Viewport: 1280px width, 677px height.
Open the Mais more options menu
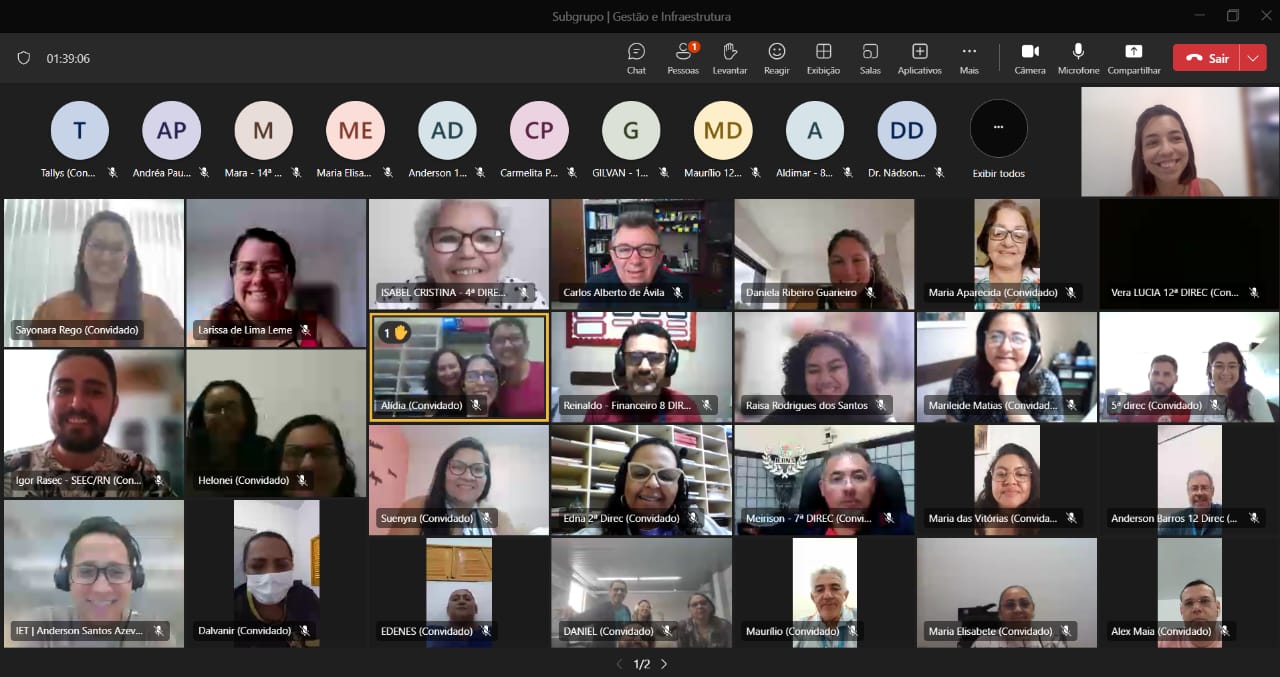click(x=969, y=58)
